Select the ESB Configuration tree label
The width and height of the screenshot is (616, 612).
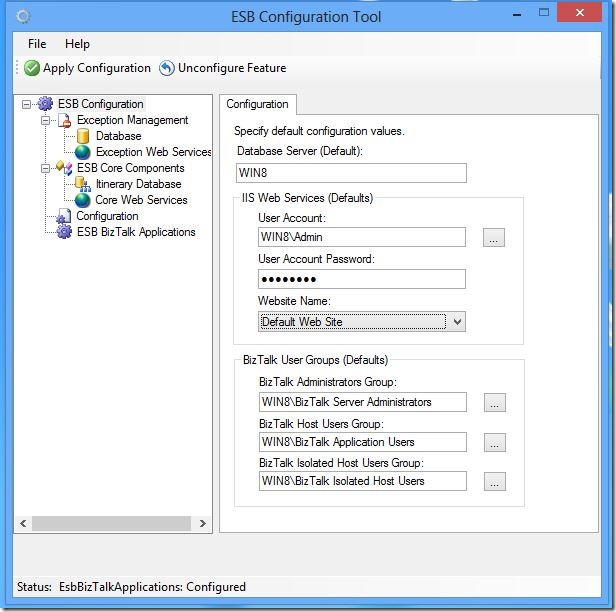point(101,104)
